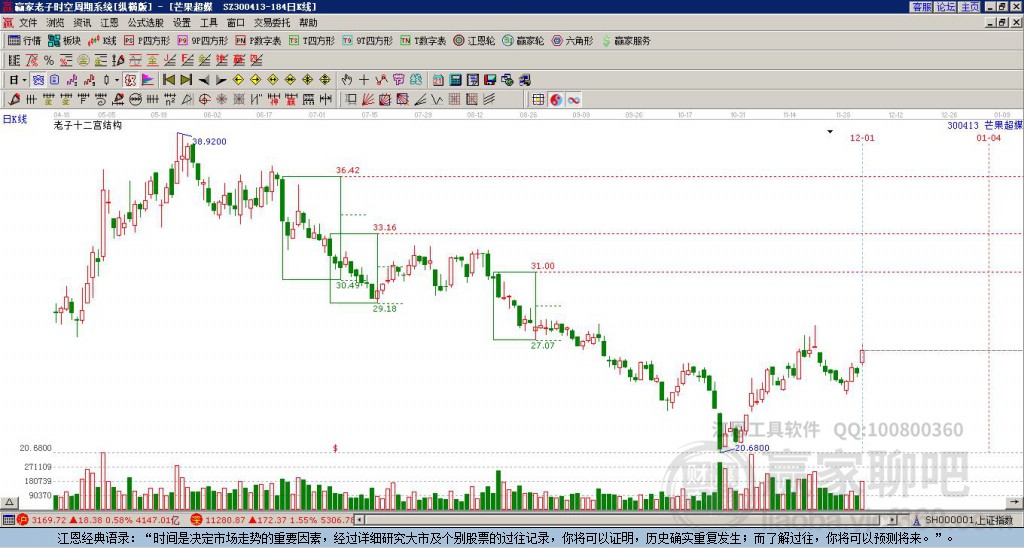Viewport: 1024px width, 548px height.
Task: Open the 9T四方形 tool
Action: pyautogui.click(x=368, y=40)
